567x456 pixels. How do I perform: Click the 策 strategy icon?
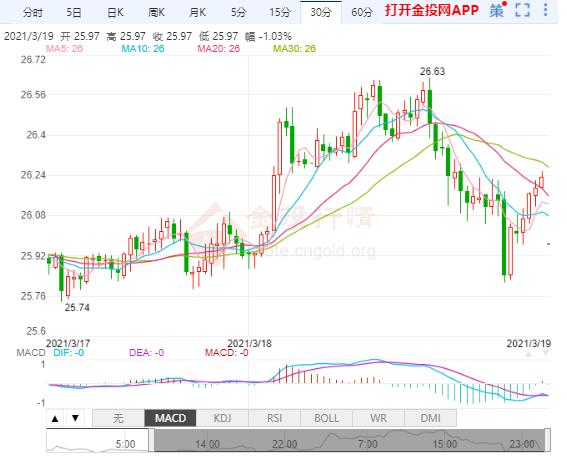(498, 10)
